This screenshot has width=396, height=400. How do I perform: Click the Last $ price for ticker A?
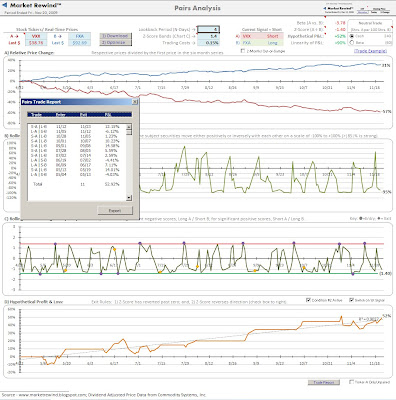(36, 43)
